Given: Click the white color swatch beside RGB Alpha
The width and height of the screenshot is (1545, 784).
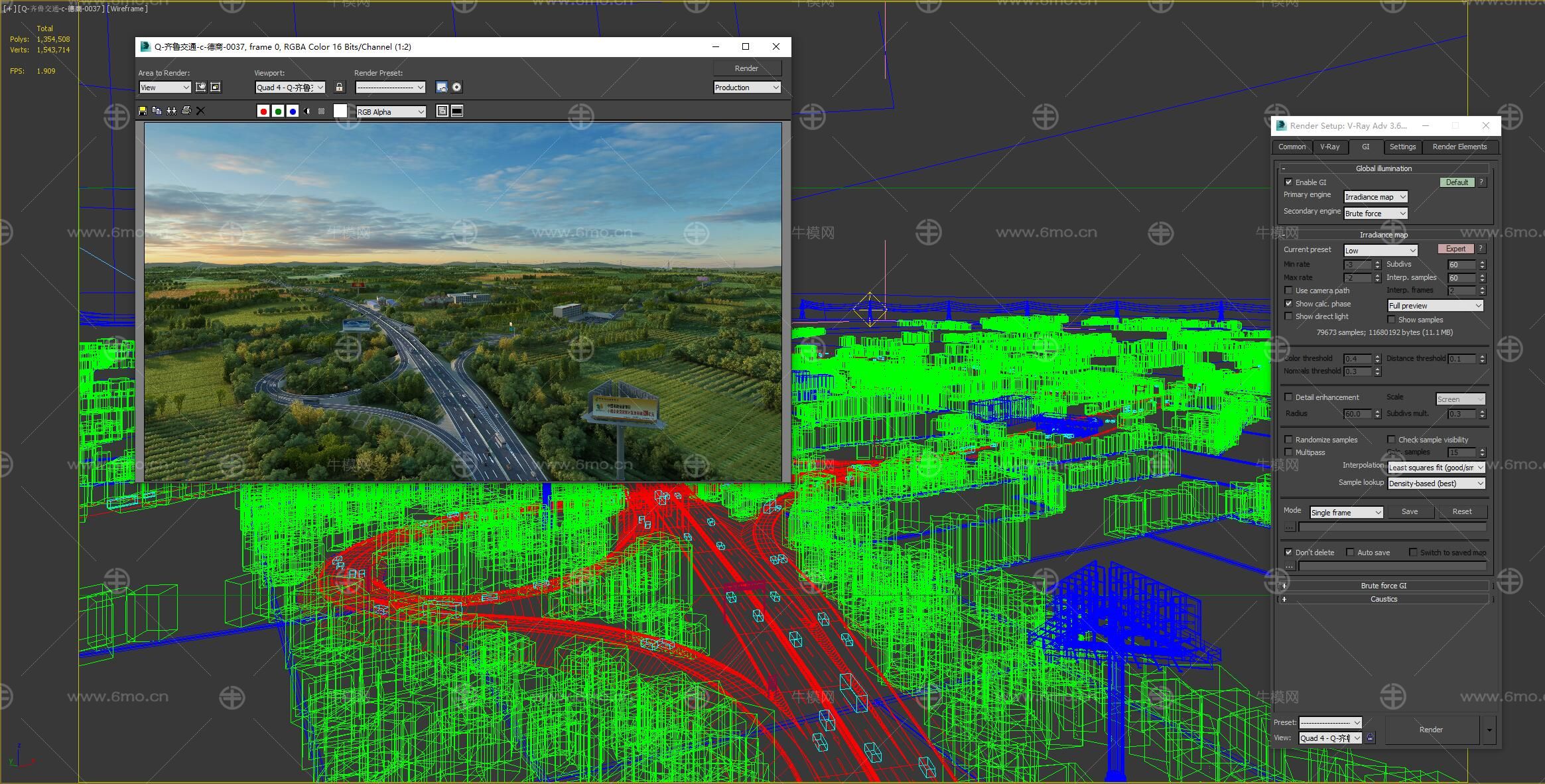Looking at the screenshot, I should [x=340, y=111].
